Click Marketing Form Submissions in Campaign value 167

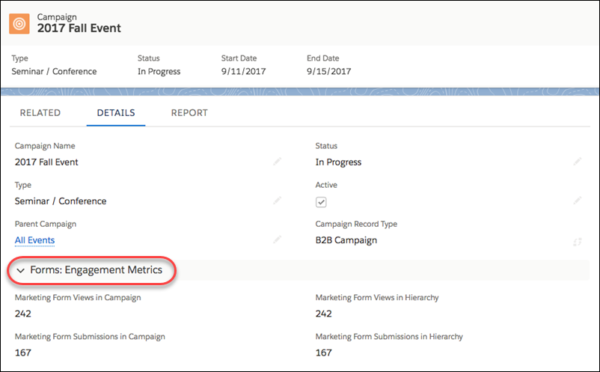click(x=23, y=353)
